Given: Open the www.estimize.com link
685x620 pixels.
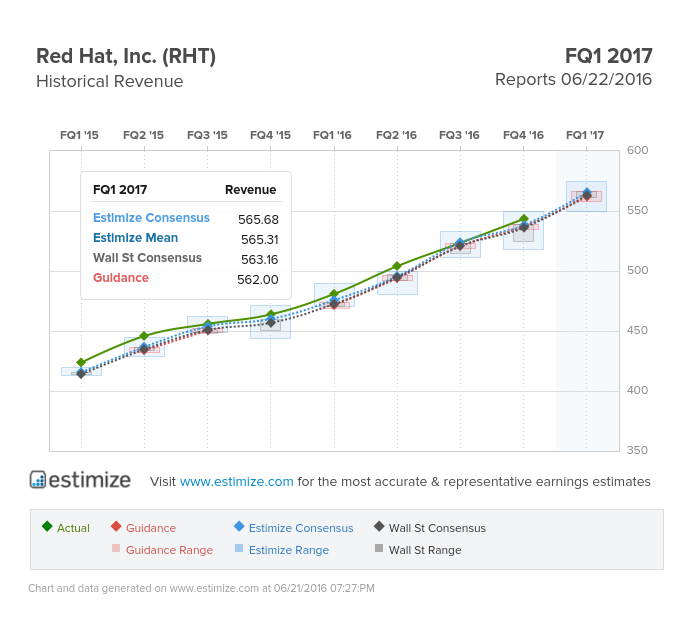Looking at the screenshot, I should point(236,481).
